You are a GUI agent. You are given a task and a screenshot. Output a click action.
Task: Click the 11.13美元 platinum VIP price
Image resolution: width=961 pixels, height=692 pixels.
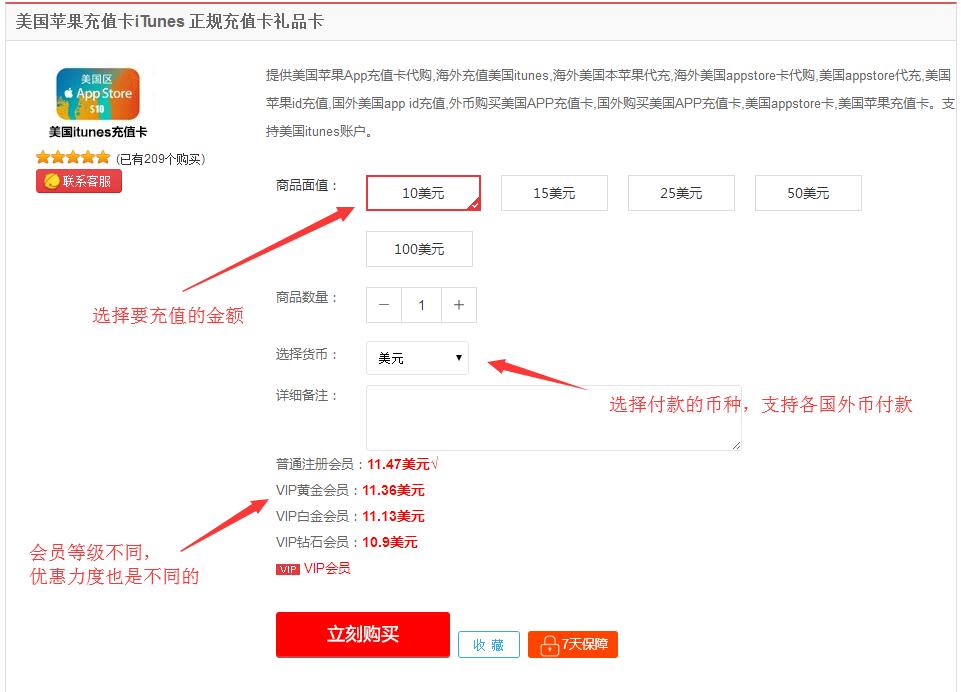[x=393, y=516]
